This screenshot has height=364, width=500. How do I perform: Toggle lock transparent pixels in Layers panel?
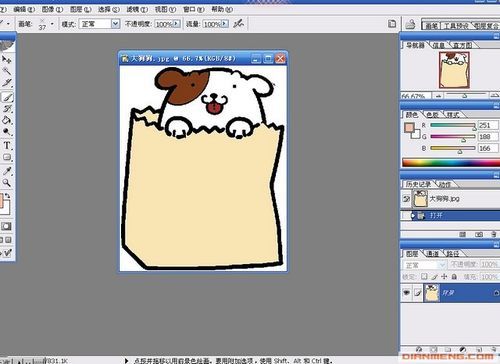click(x=424, y=276)
